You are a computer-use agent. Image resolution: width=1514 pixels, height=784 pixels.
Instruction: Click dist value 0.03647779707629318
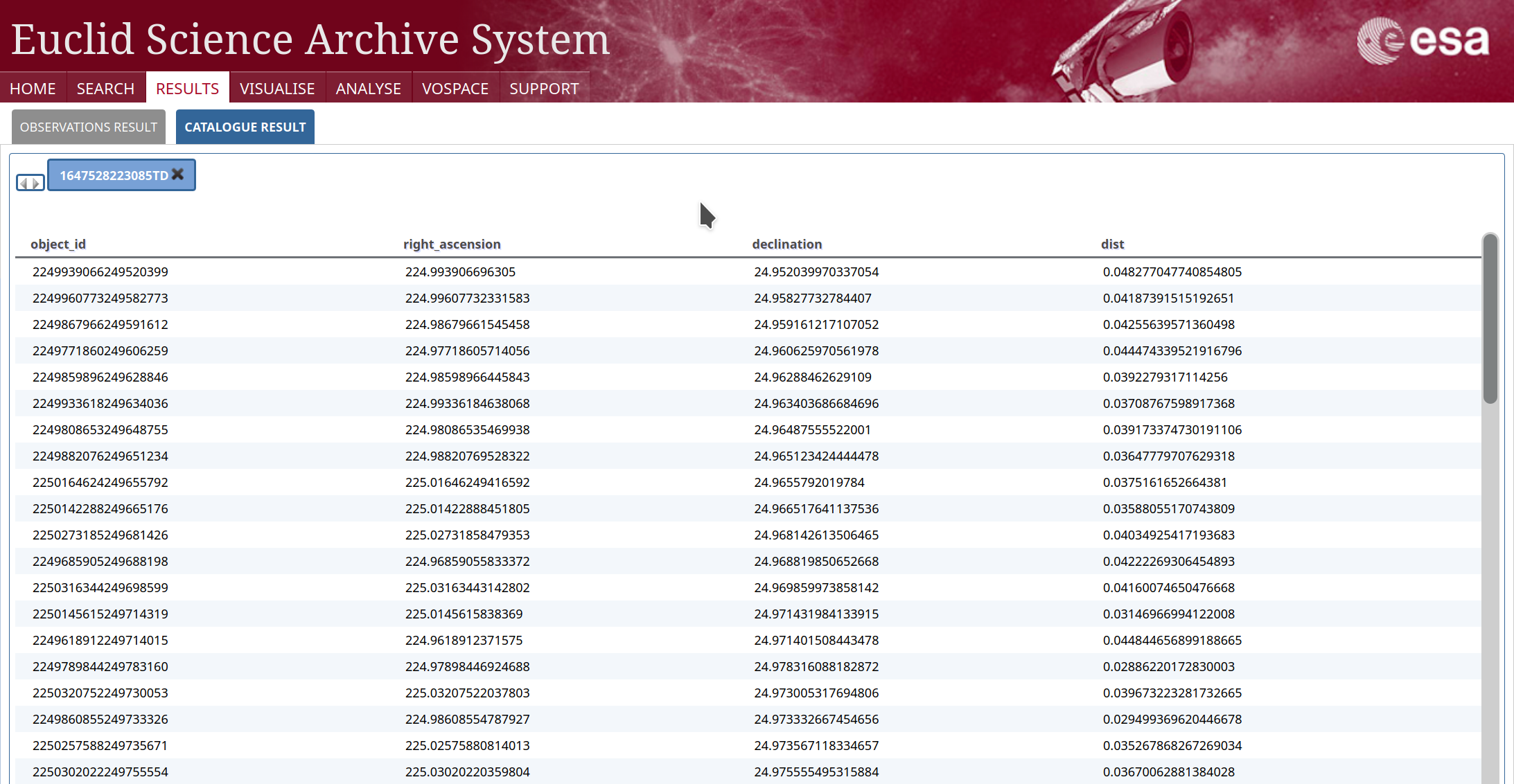(x=1169, y=456)
